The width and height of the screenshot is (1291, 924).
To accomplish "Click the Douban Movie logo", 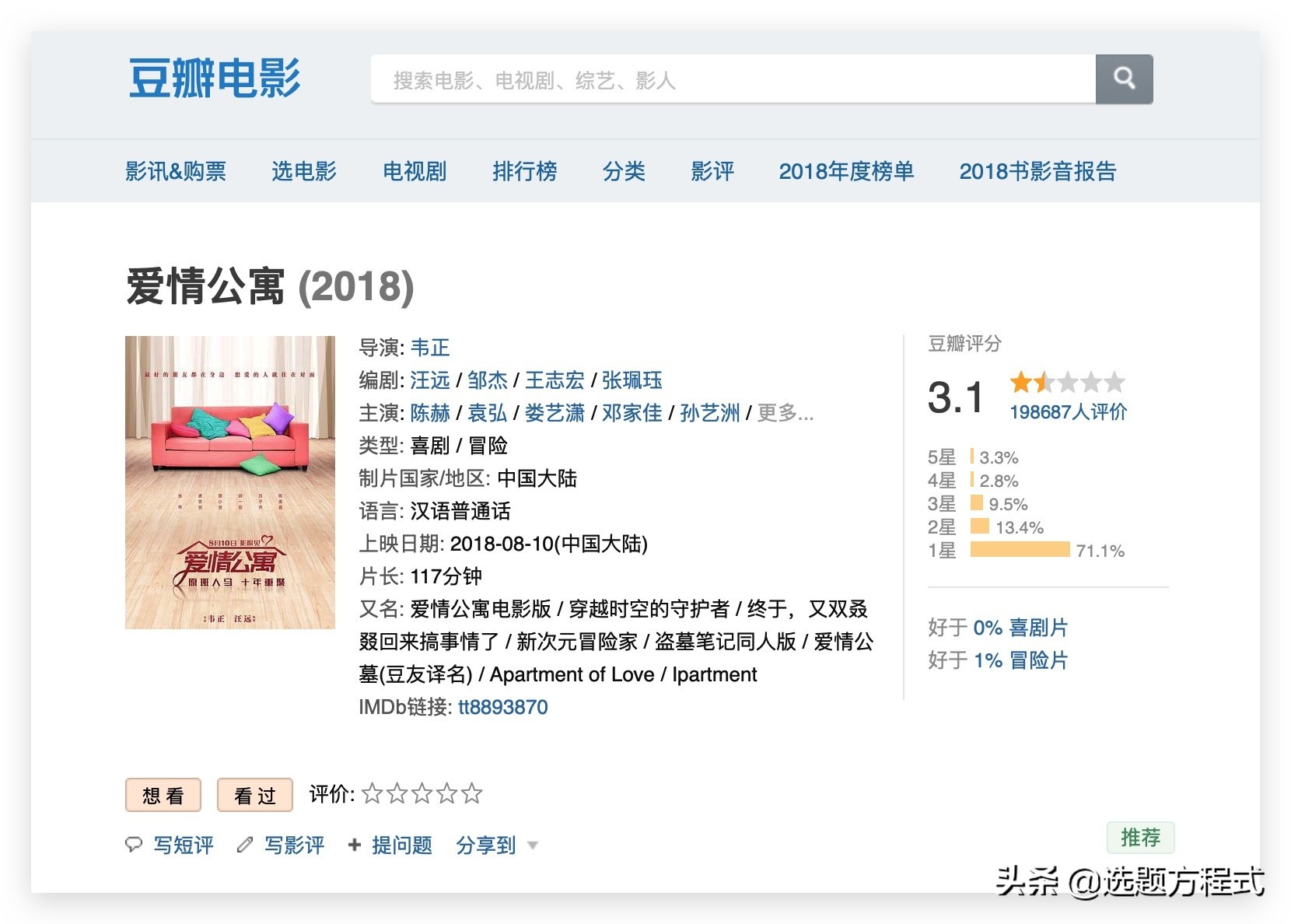I will pos(215,79).
